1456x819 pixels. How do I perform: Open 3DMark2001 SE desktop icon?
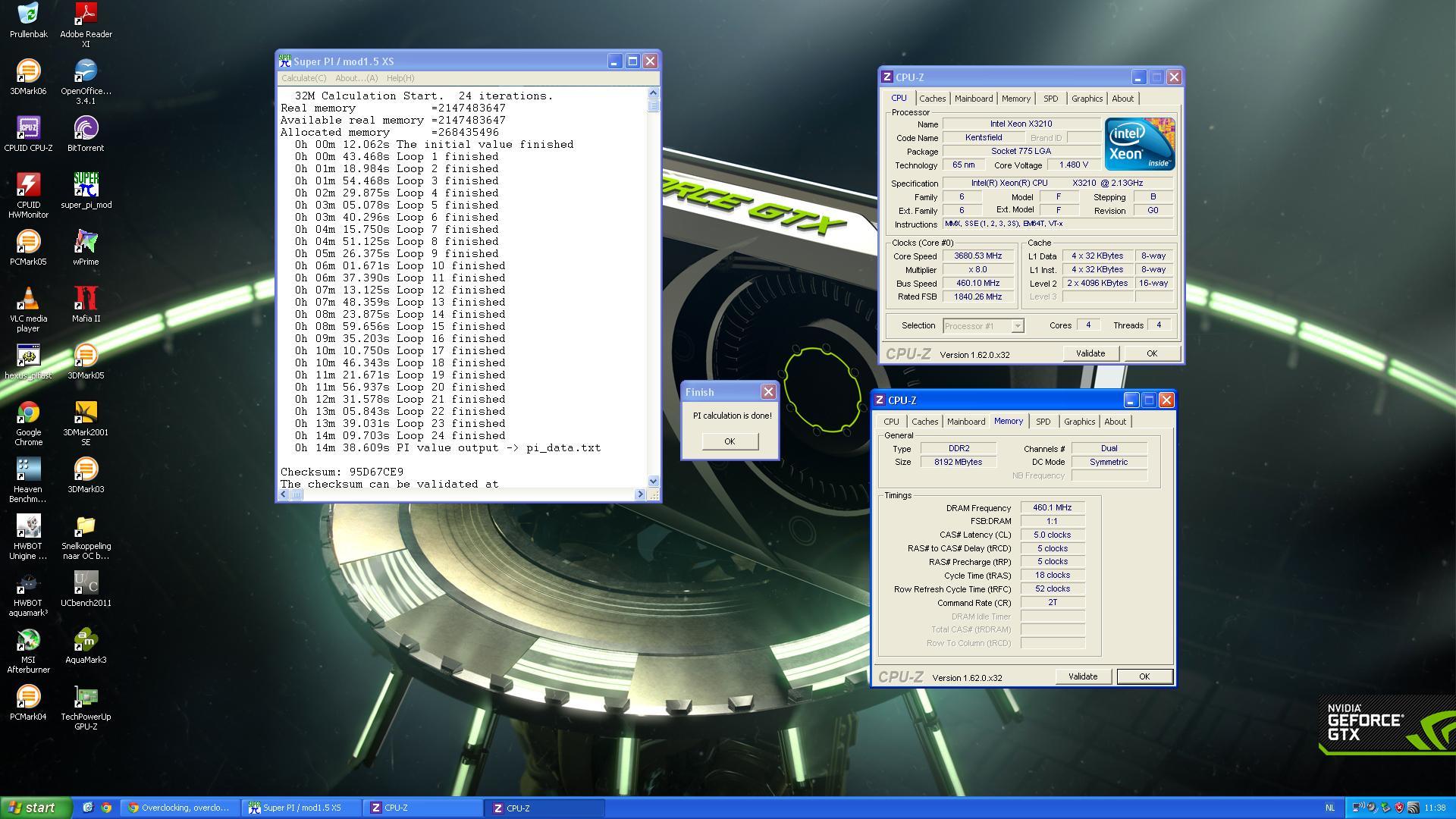(86, 422)
